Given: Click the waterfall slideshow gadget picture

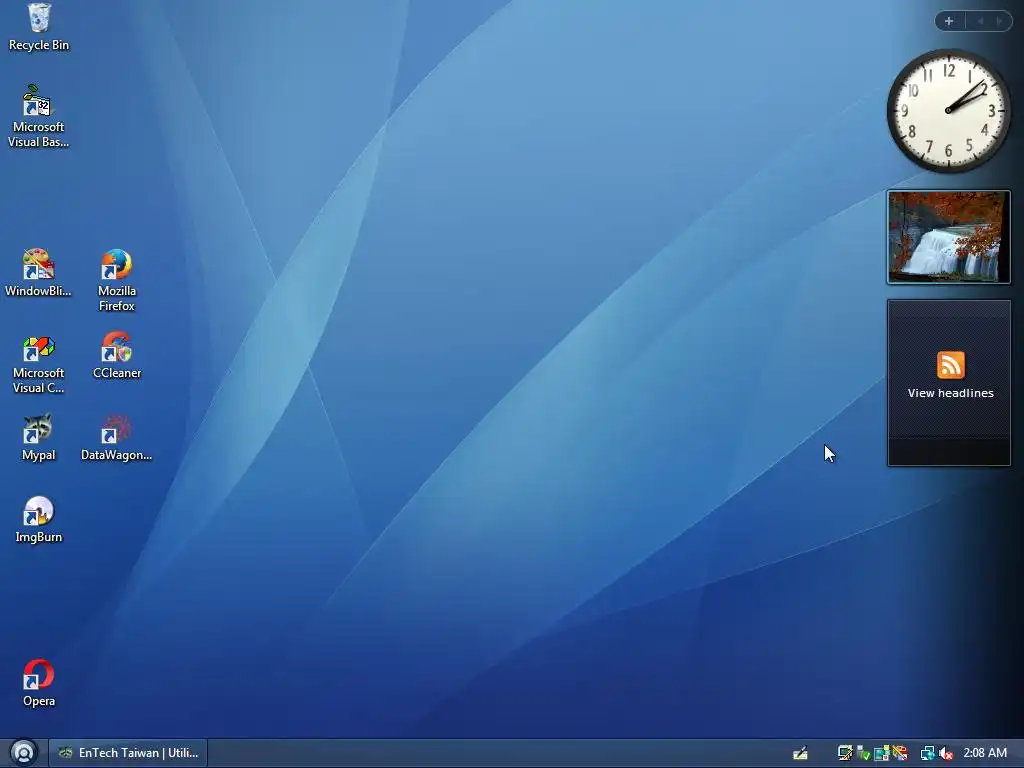Looking at the screenshot, I should click(x=948, y=237).
